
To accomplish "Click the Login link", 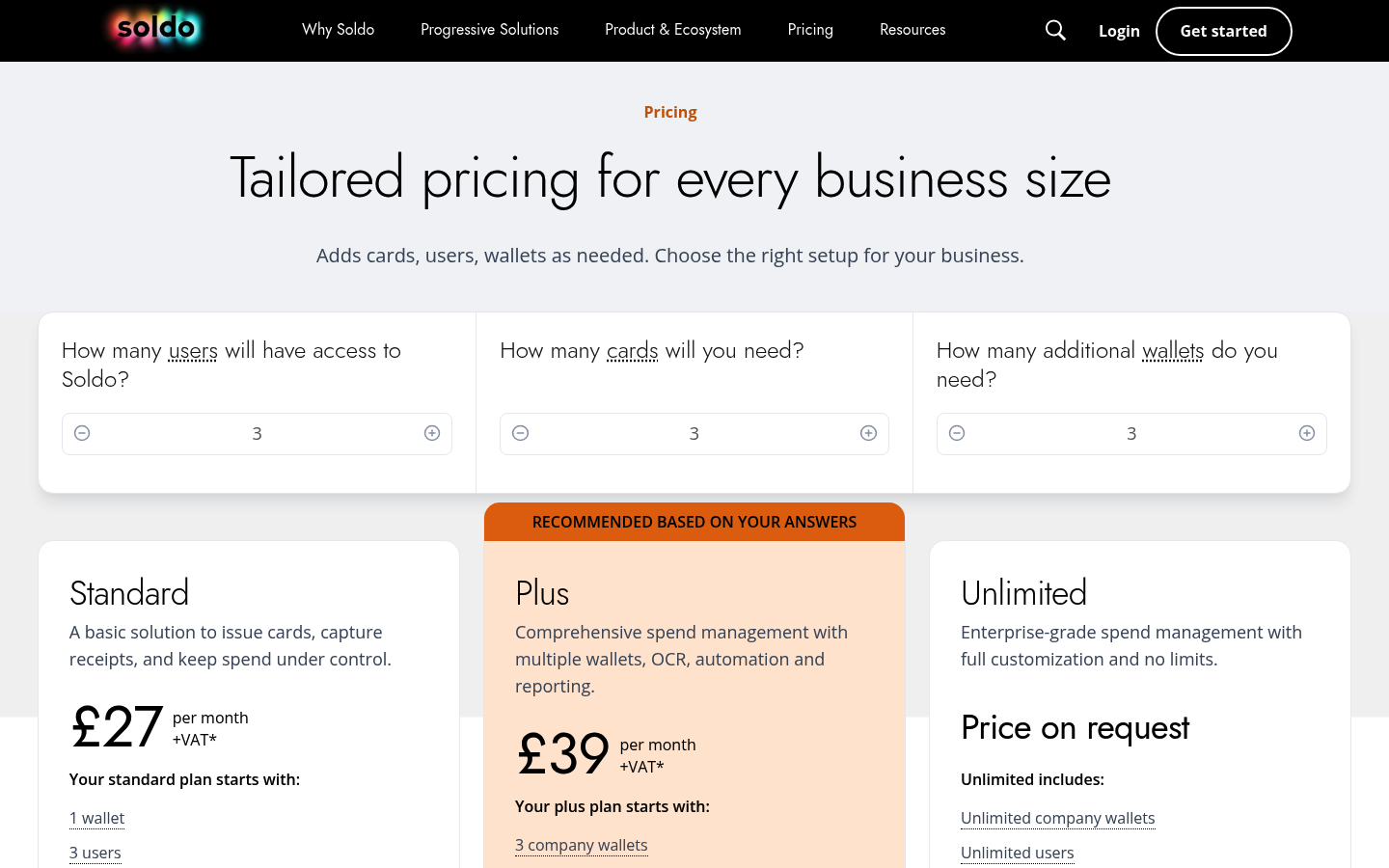I will 1119,31.
